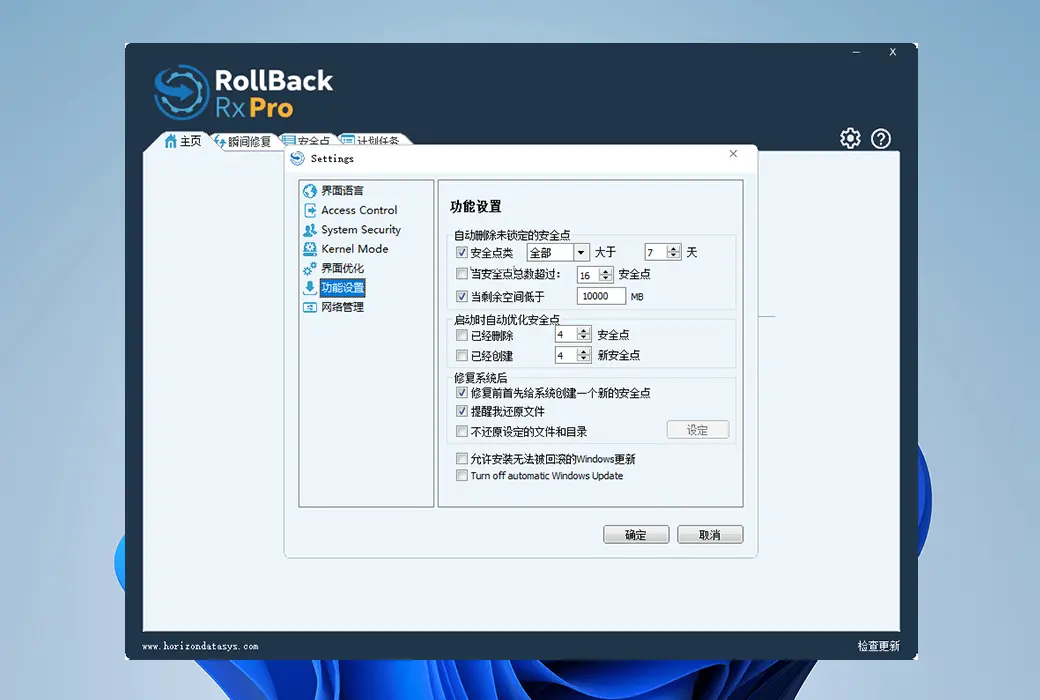Click the 取消 cancel button
Image resolution: width=1040 pixels, height=700 pixels.
click(709, 534)
